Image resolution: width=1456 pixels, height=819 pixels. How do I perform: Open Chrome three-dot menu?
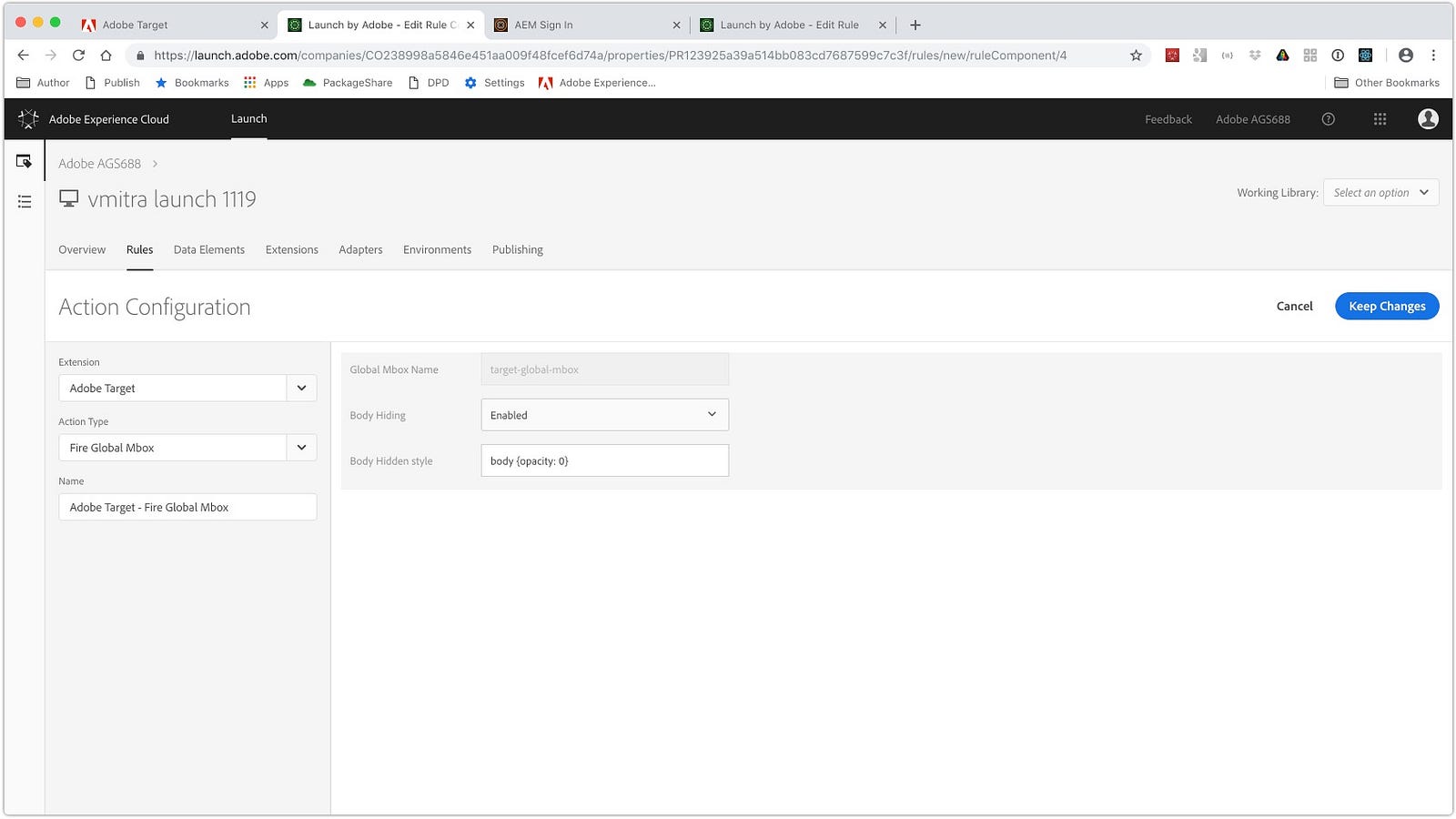(1433, 56)
